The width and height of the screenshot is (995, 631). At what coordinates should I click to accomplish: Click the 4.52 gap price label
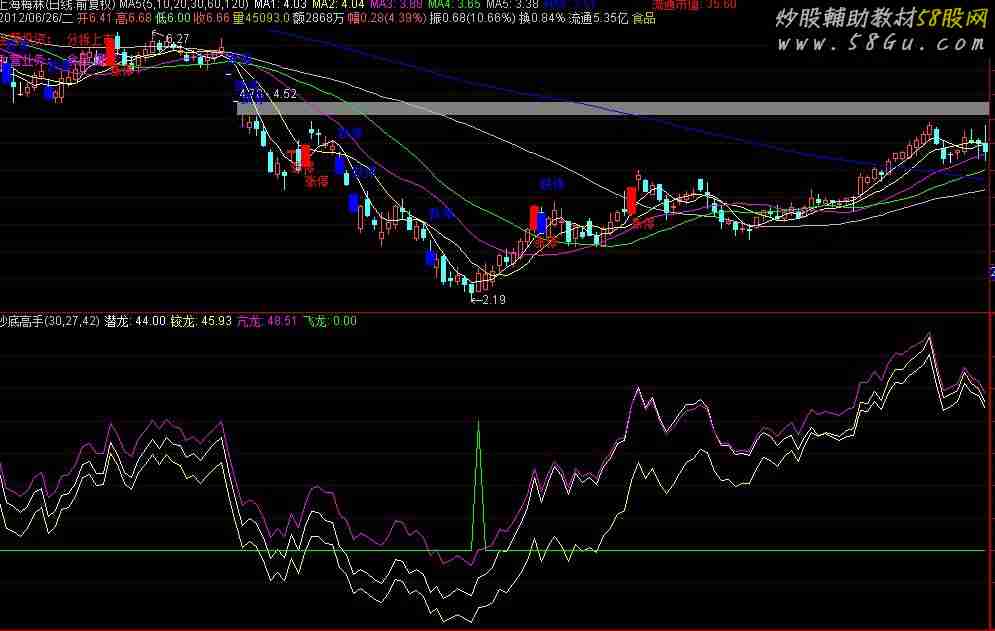(x=284, y=93)
